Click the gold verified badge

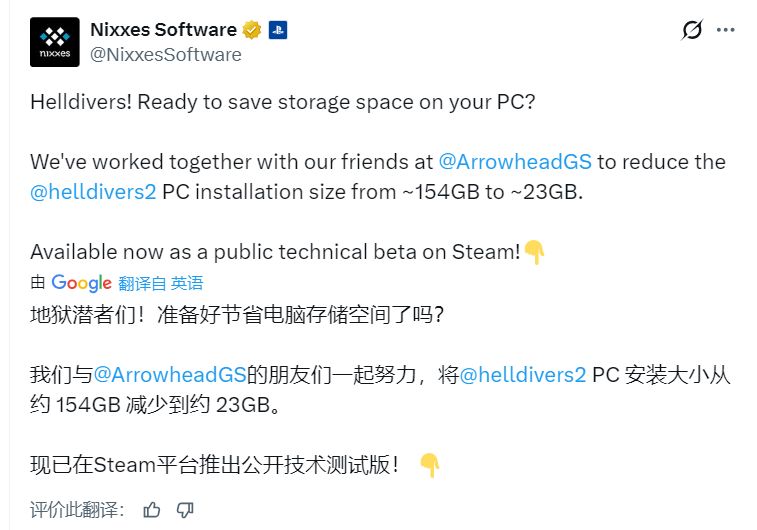(x=252, y=30)
